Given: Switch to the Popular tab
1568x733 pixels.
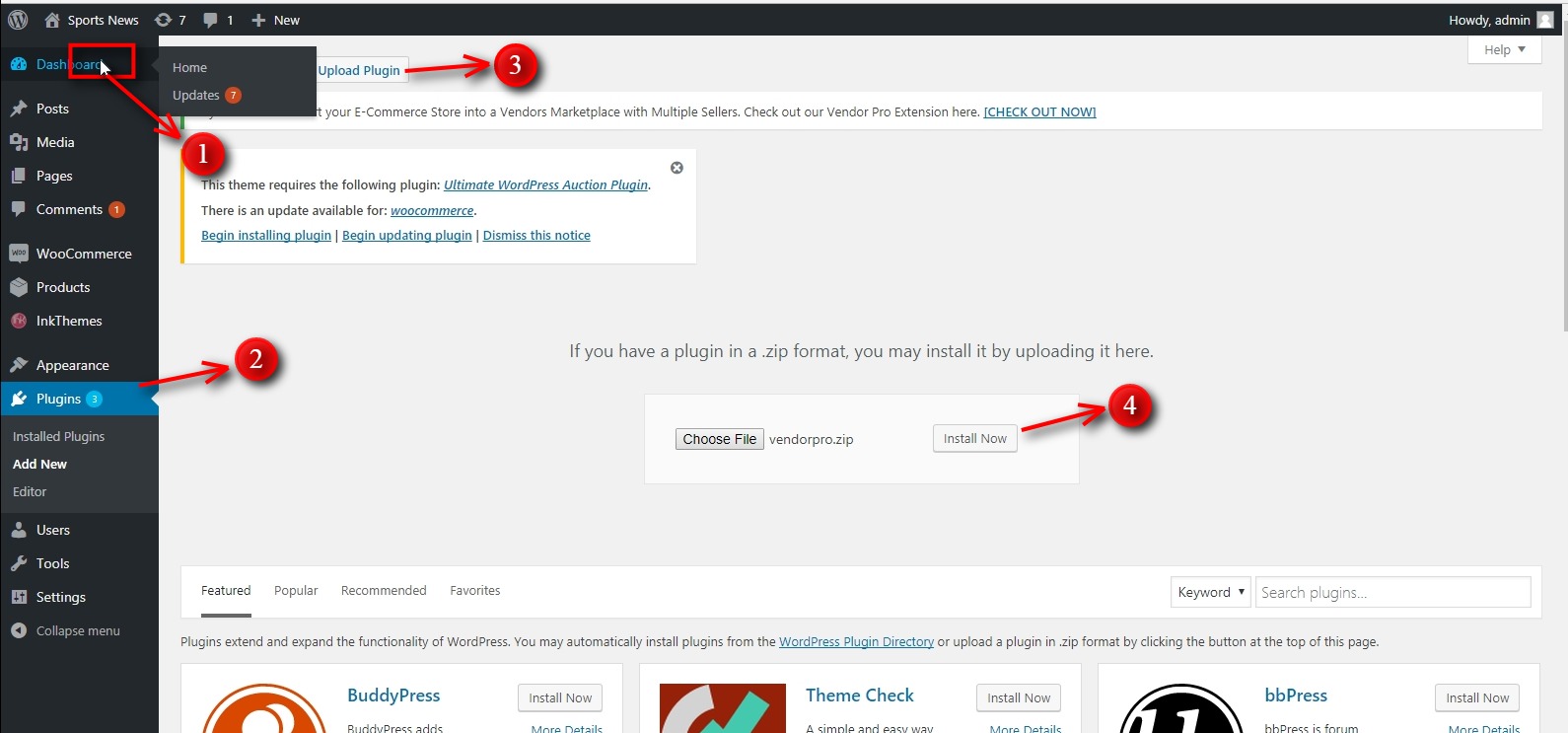Looking at the screenshot, I should [x=296, y=590].
